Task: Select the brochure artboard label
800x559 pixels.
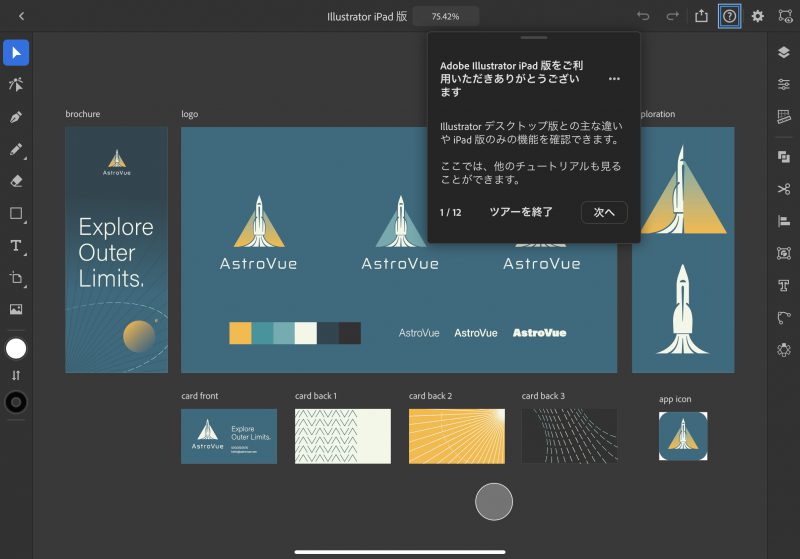Action: (83, 114)
